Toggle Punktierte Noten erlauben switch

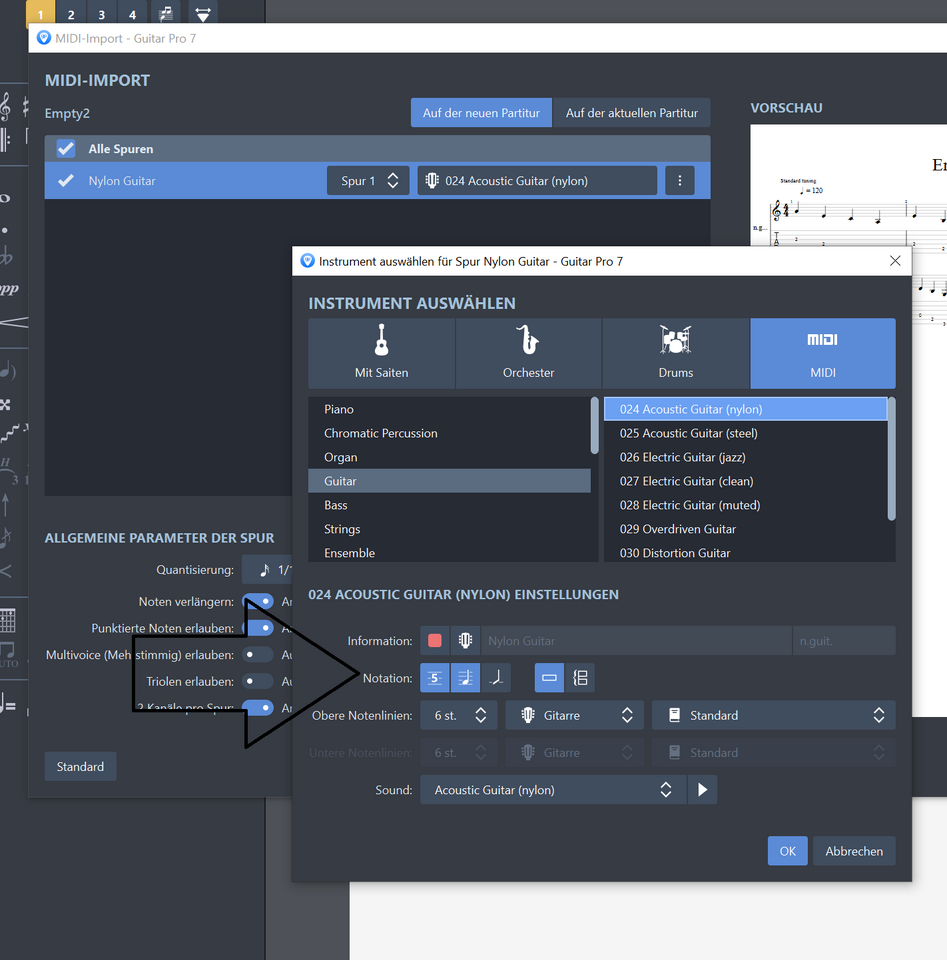[x=258, y=628]
